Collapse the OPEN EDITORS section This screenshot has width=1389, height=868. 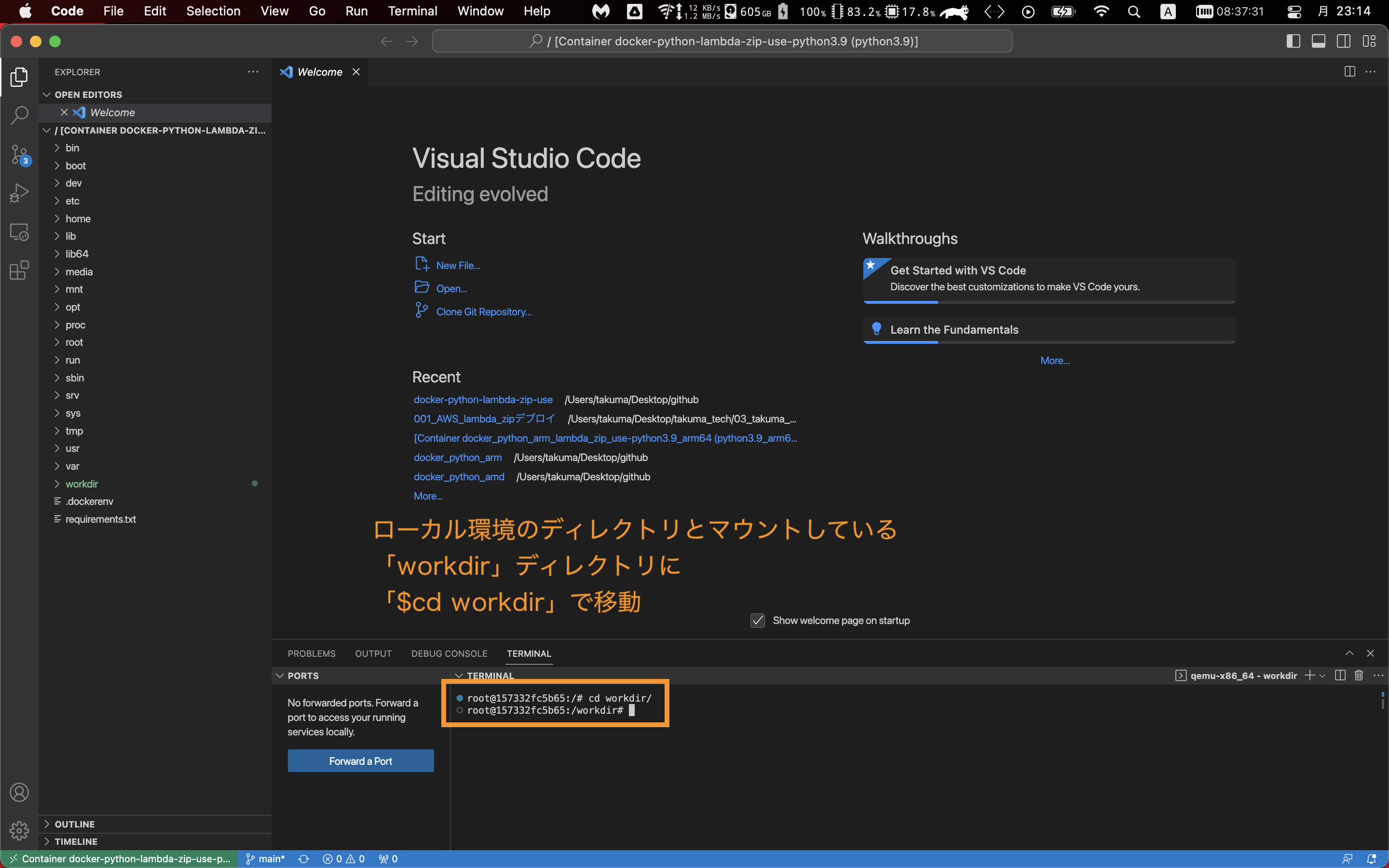47,94
